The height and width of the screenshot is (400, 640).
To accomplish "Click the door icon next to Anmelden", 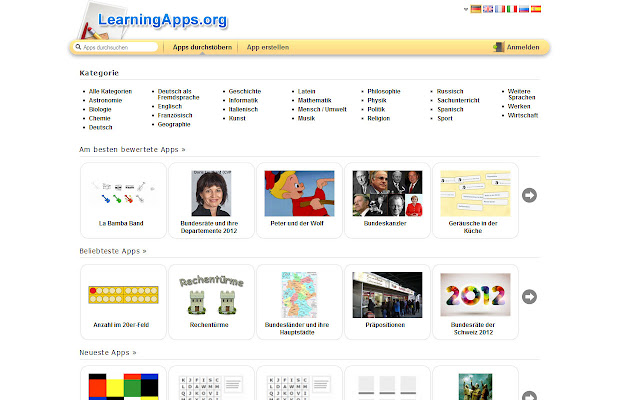I will 498,47.
